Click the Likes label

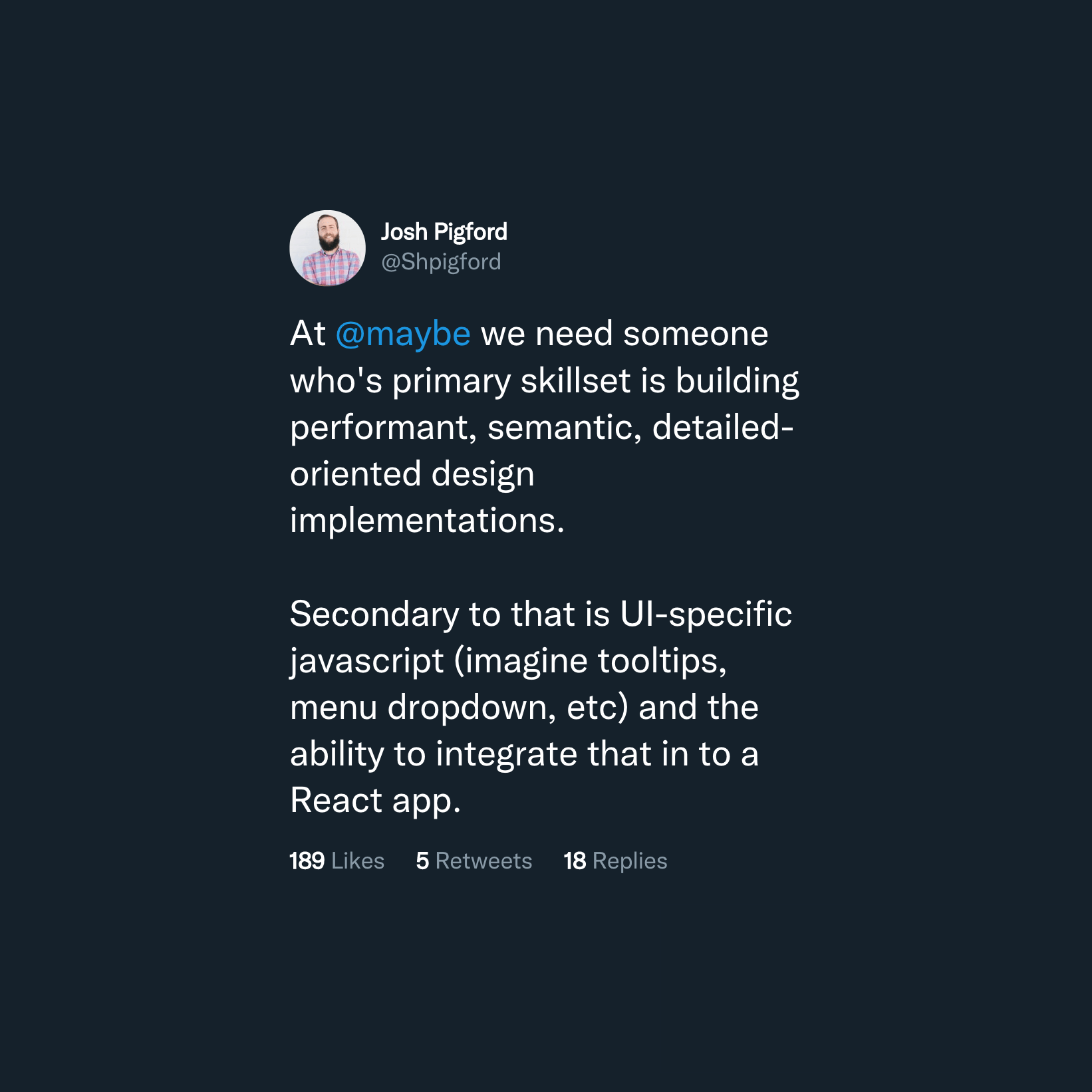coord(358,861)
